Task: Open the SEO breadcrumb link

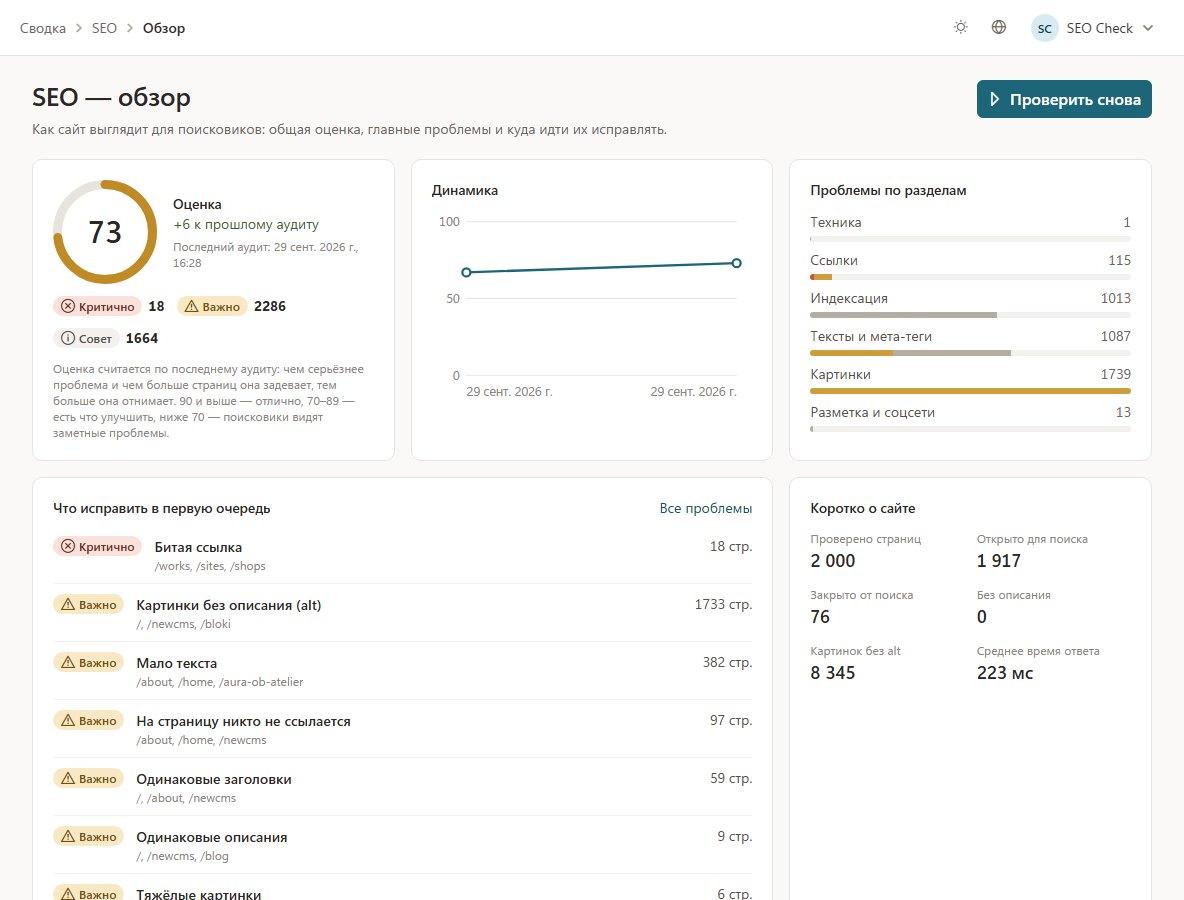Action: (x=104, y=28)
